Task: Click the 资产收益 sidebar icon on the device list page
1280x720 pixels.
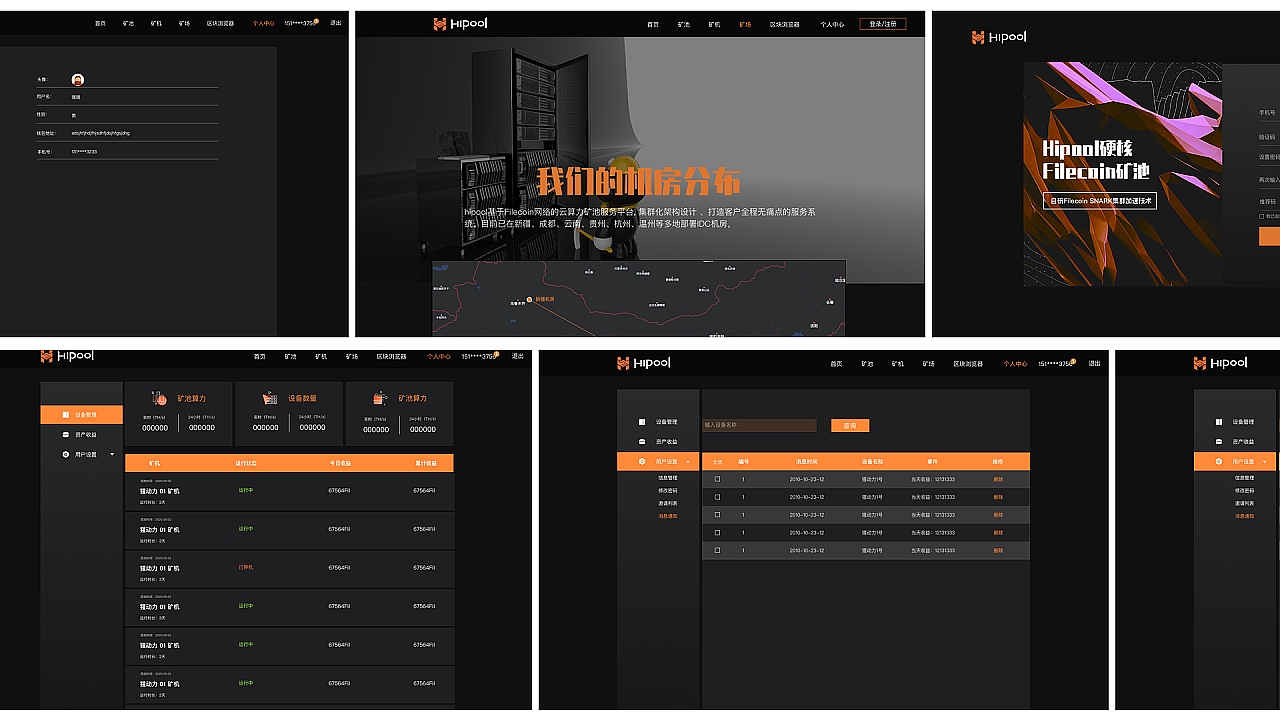Action: tap(66, 434)
